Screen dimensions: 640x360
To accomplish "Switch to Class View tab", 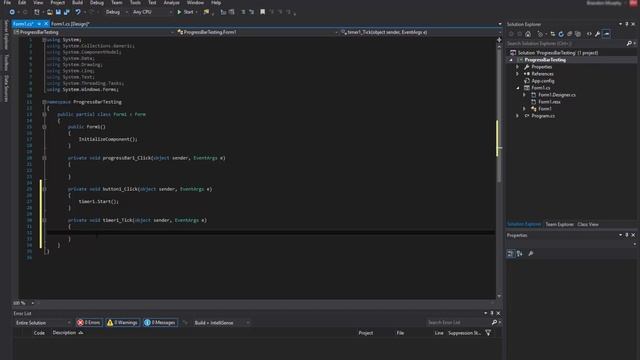I will pyautogui.click(x=588, y=224).
